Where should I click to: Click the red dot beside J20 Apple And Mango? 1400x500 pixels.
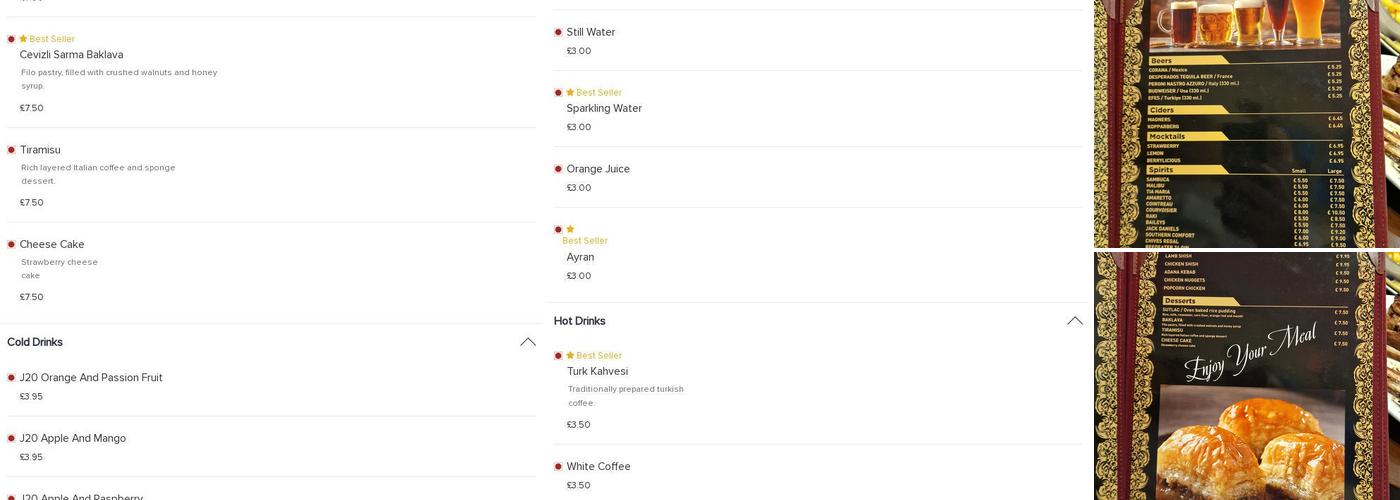click(x=11, y=438)
